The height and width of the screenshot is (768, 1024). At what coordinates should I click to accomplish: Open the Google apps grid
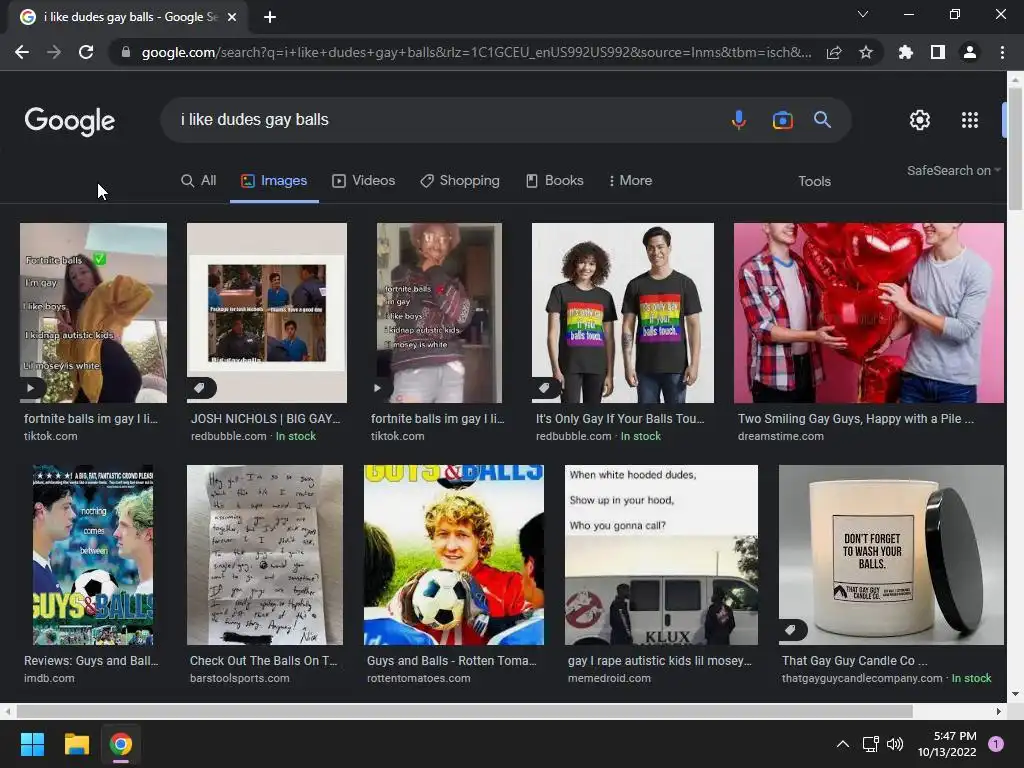click(x=970, y=120)
